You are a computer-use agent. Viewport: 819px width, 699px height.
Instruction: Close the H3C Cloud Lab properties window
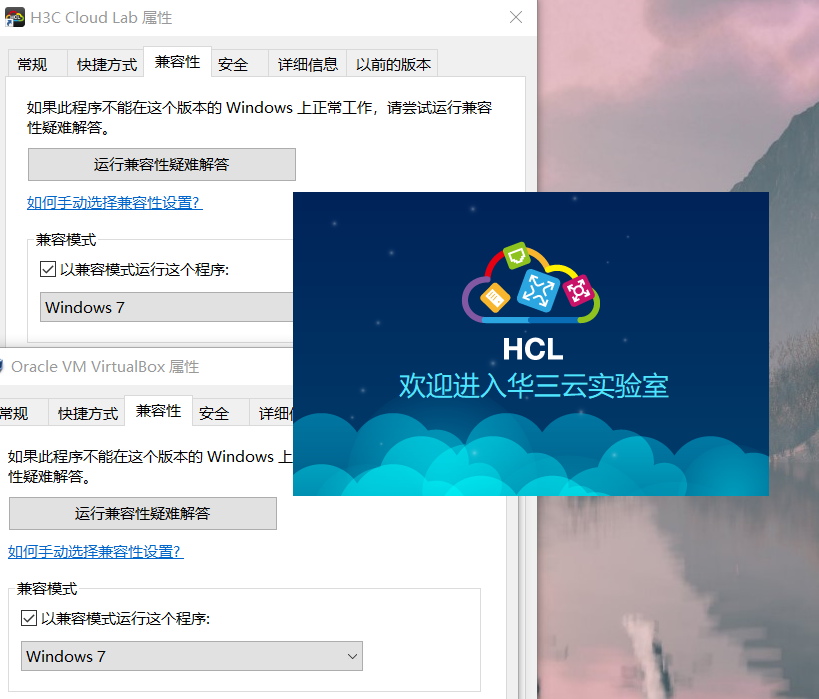tap(516, 17)
